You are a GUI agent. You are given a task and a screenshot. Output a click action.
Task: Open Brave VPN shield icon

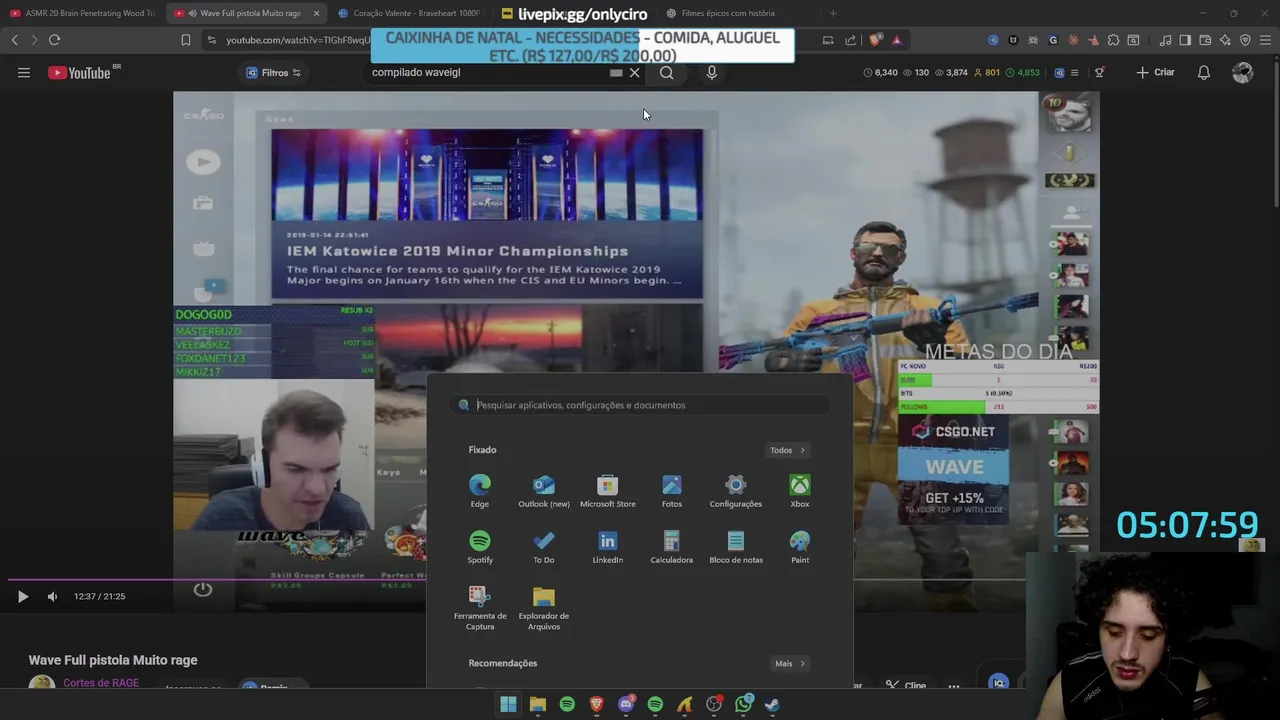pos(1245,40)
